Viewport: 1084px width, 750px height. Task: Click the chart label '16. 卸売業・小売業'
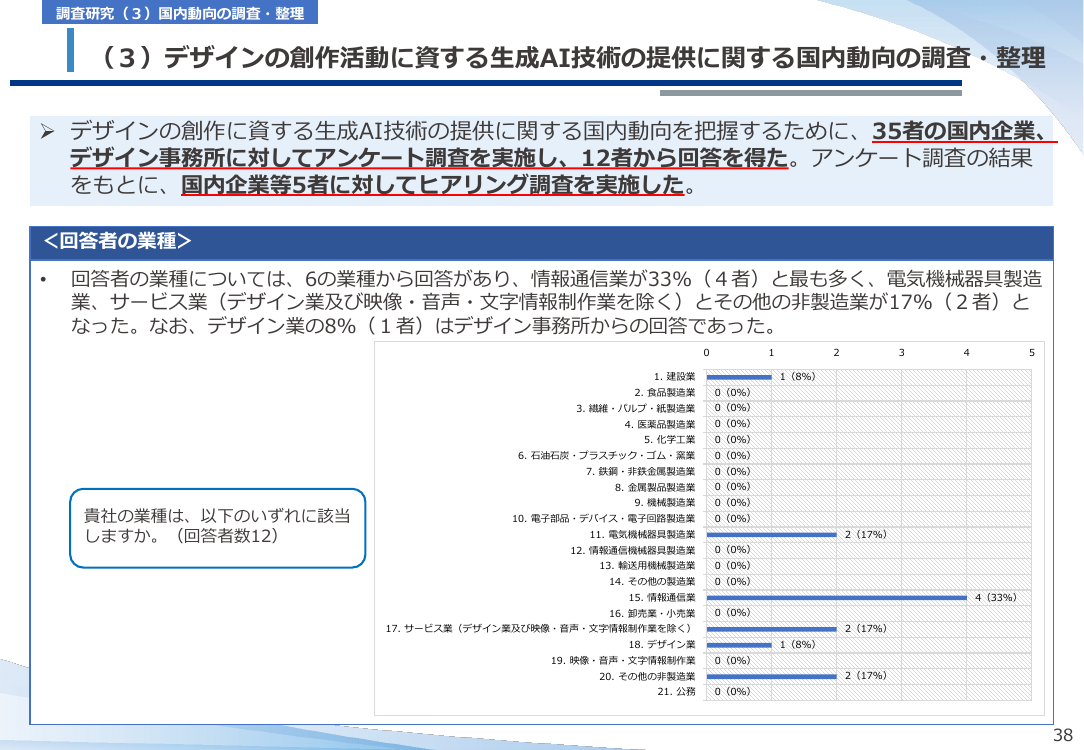pyautogui.click(x=653, y=613)
